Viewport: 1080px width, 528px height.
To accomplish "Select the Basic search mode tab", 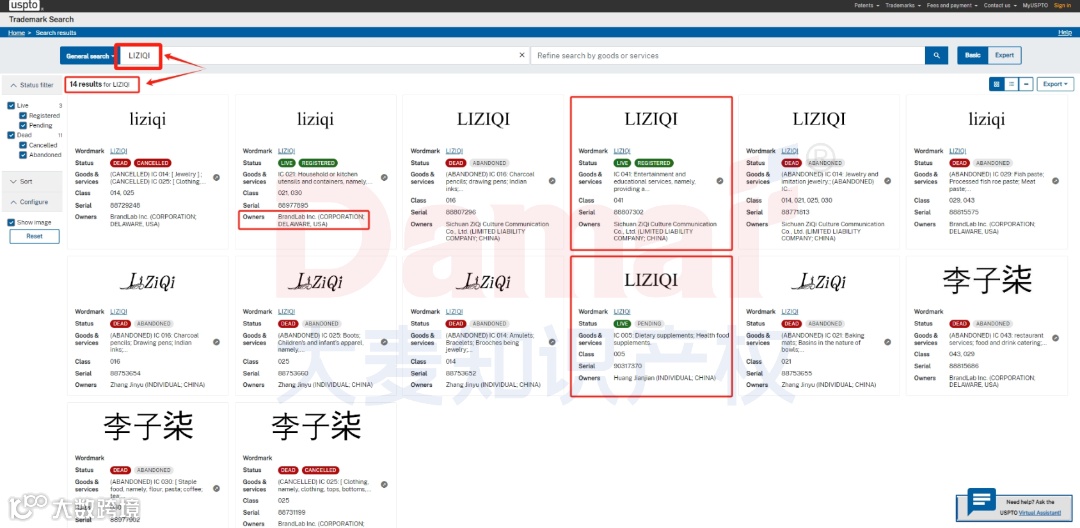I will [973, 56].
